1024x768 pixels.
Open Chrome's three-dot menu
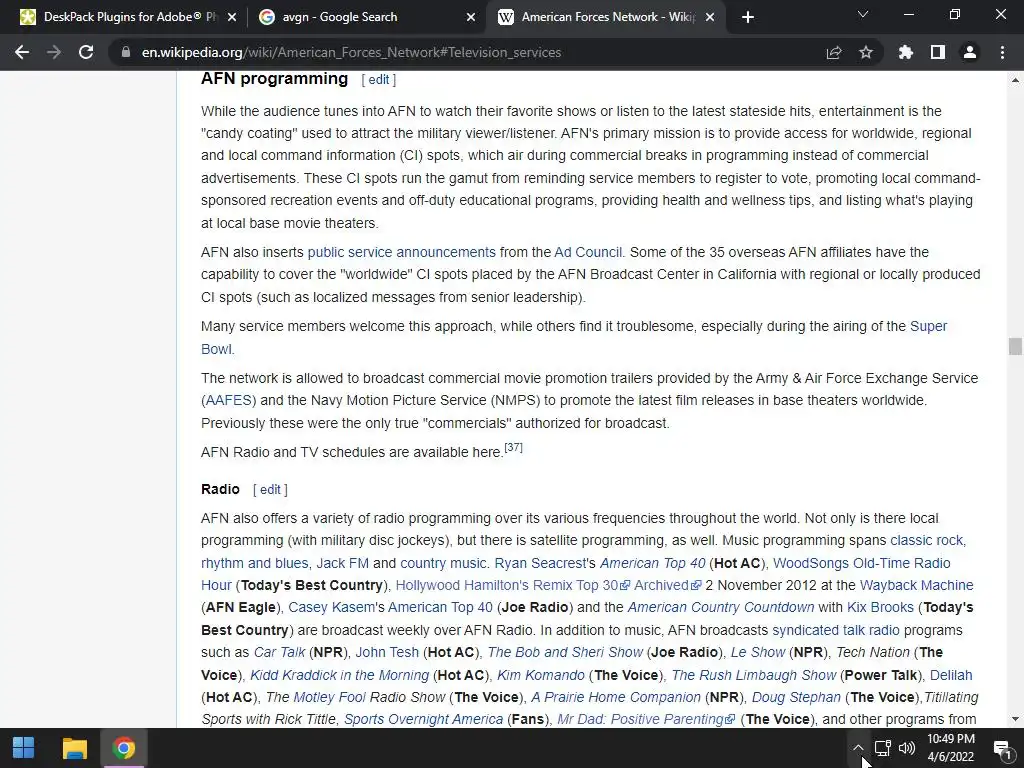(x=1002, y=52)
